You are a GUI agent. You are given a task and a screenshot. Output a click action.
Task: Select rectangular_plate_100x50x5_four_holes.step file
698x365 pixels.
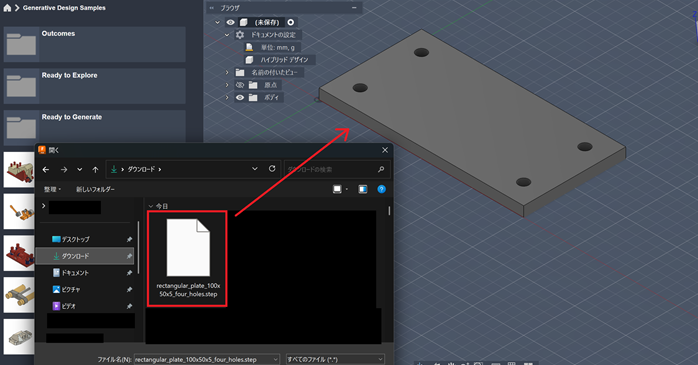pos(187,259)
